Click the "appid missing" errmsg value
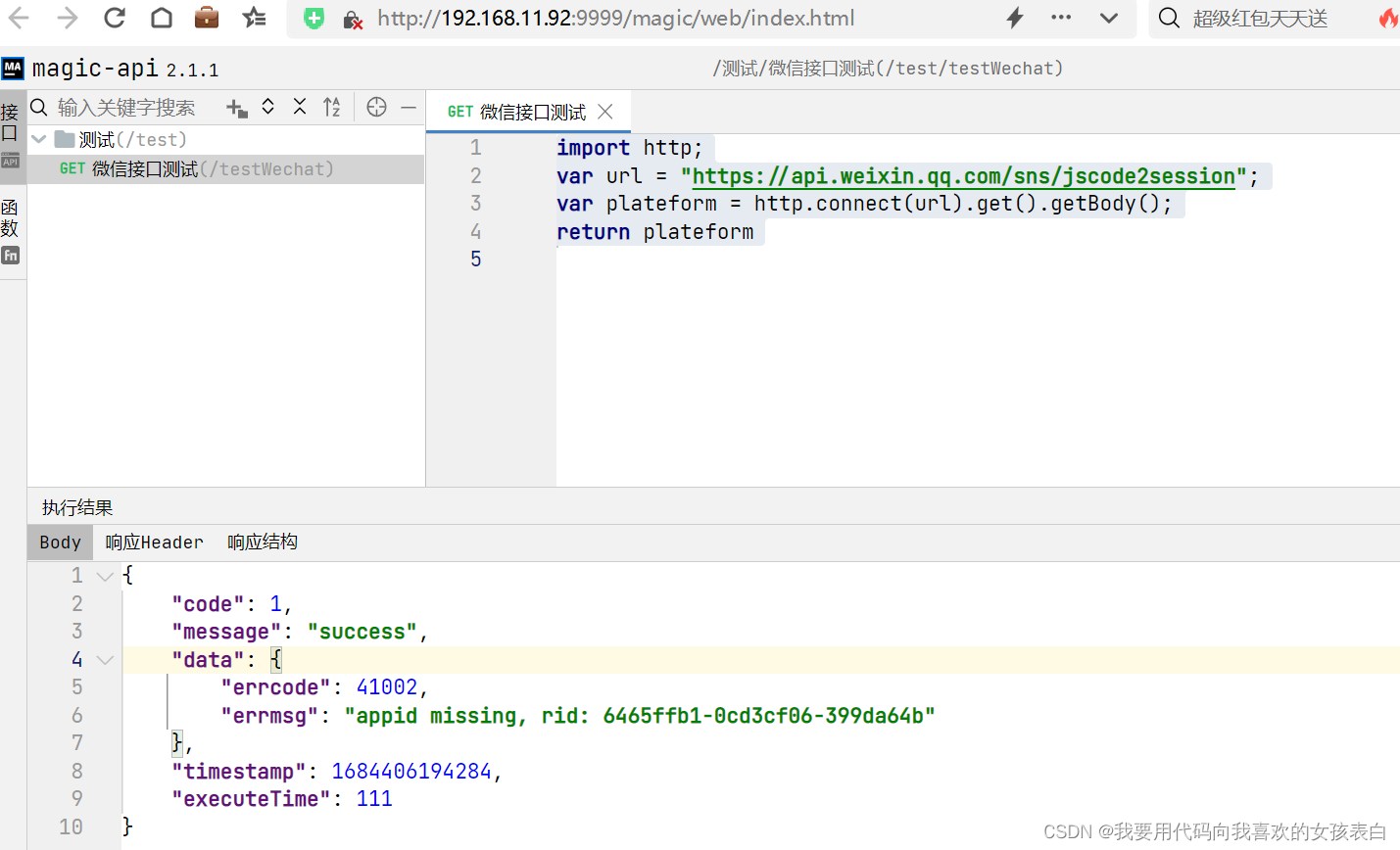 tap(640, 716)
